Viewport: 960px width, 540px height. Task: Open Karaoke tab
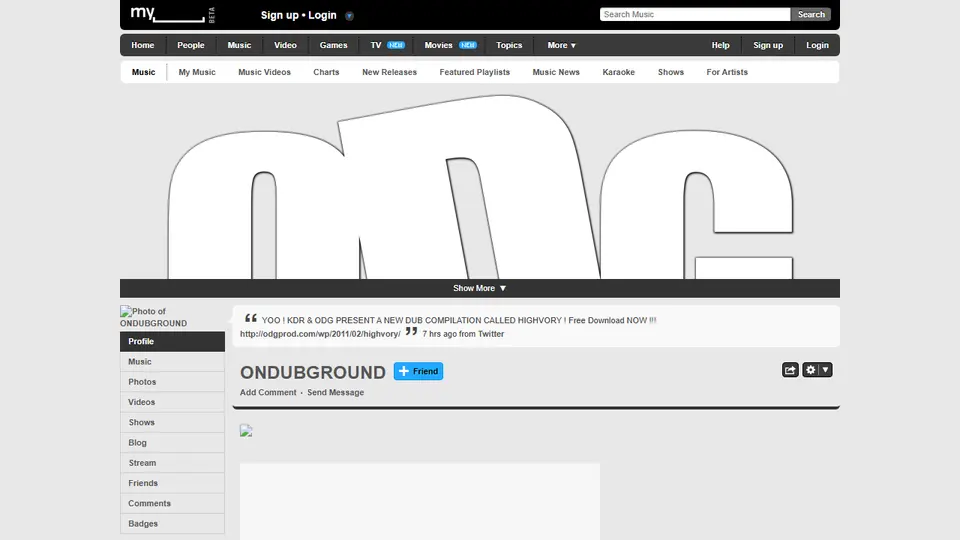[618, 72]
